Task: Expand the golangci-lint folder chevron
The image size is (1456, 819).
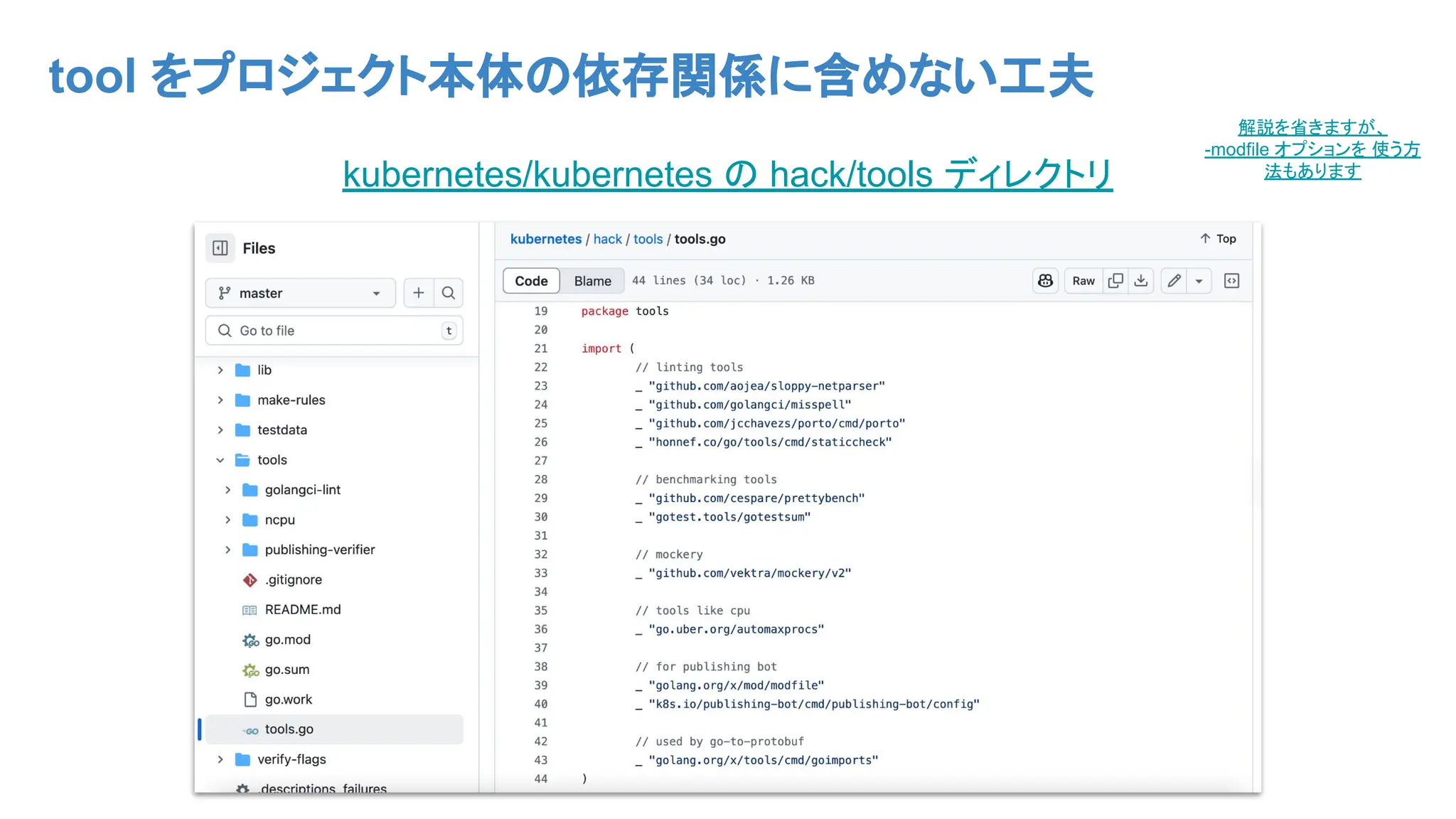Action: click(227, 490)
